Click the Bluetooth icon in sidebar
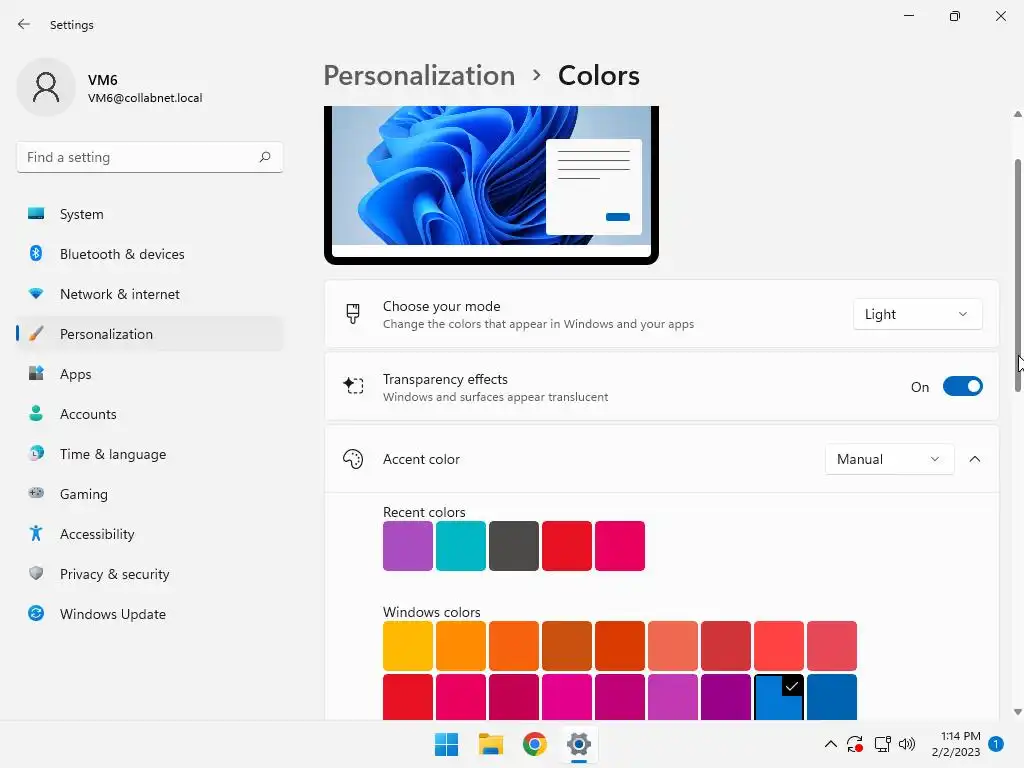This screenshot has width=1024, height=768. (36, 253)
